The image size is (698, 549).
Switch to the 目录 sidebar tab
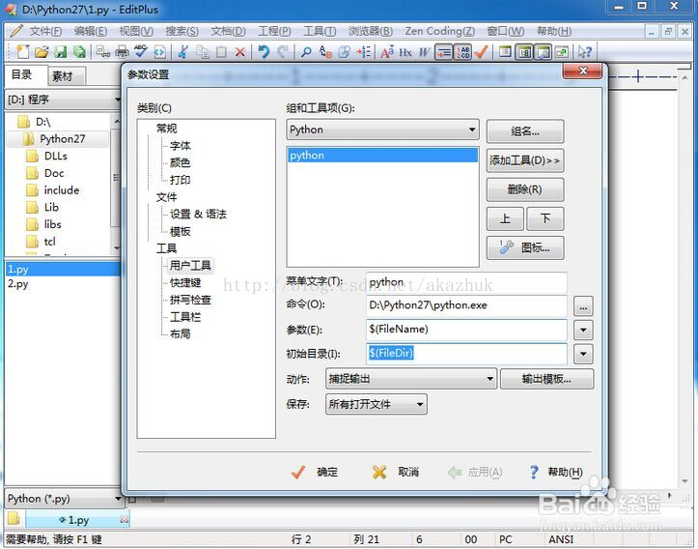point(22,74)
